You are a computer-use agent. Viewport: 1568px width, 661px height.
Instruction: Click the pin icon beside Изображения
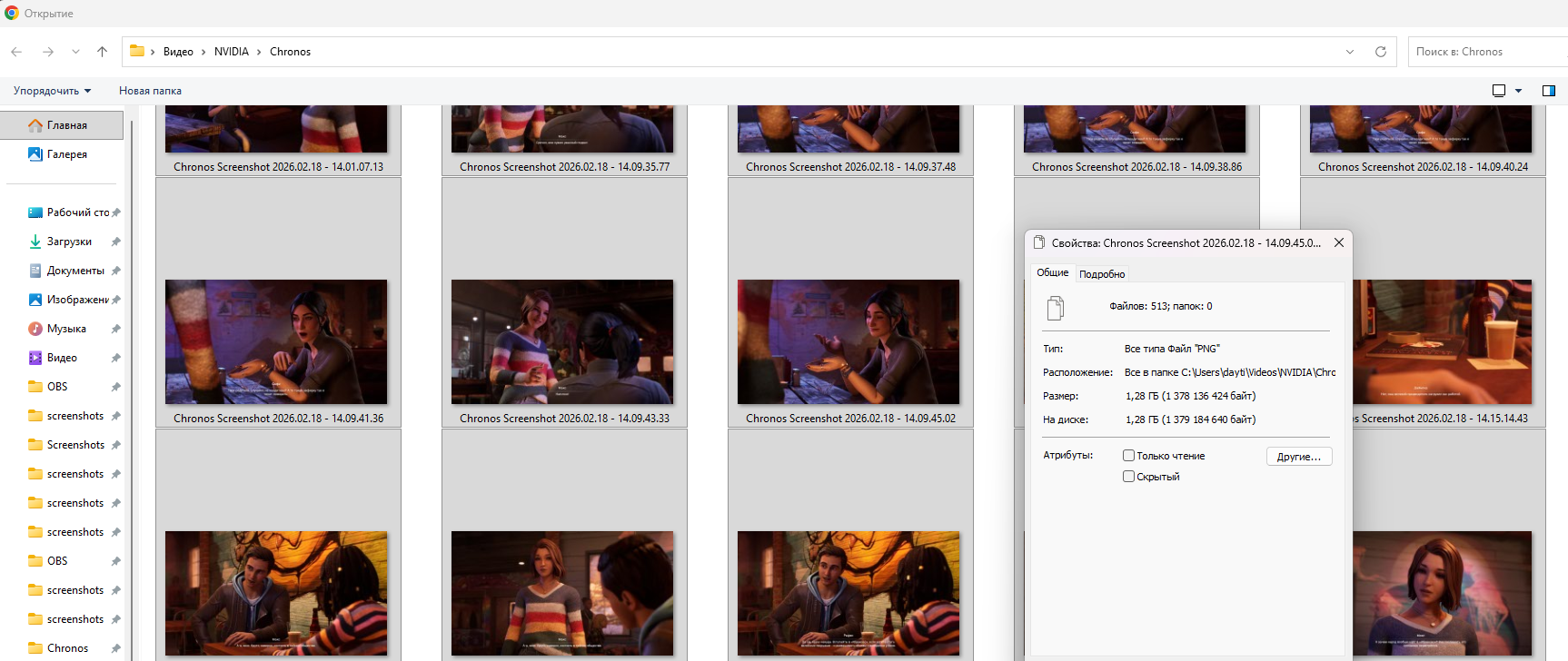(x=115, y=300)
